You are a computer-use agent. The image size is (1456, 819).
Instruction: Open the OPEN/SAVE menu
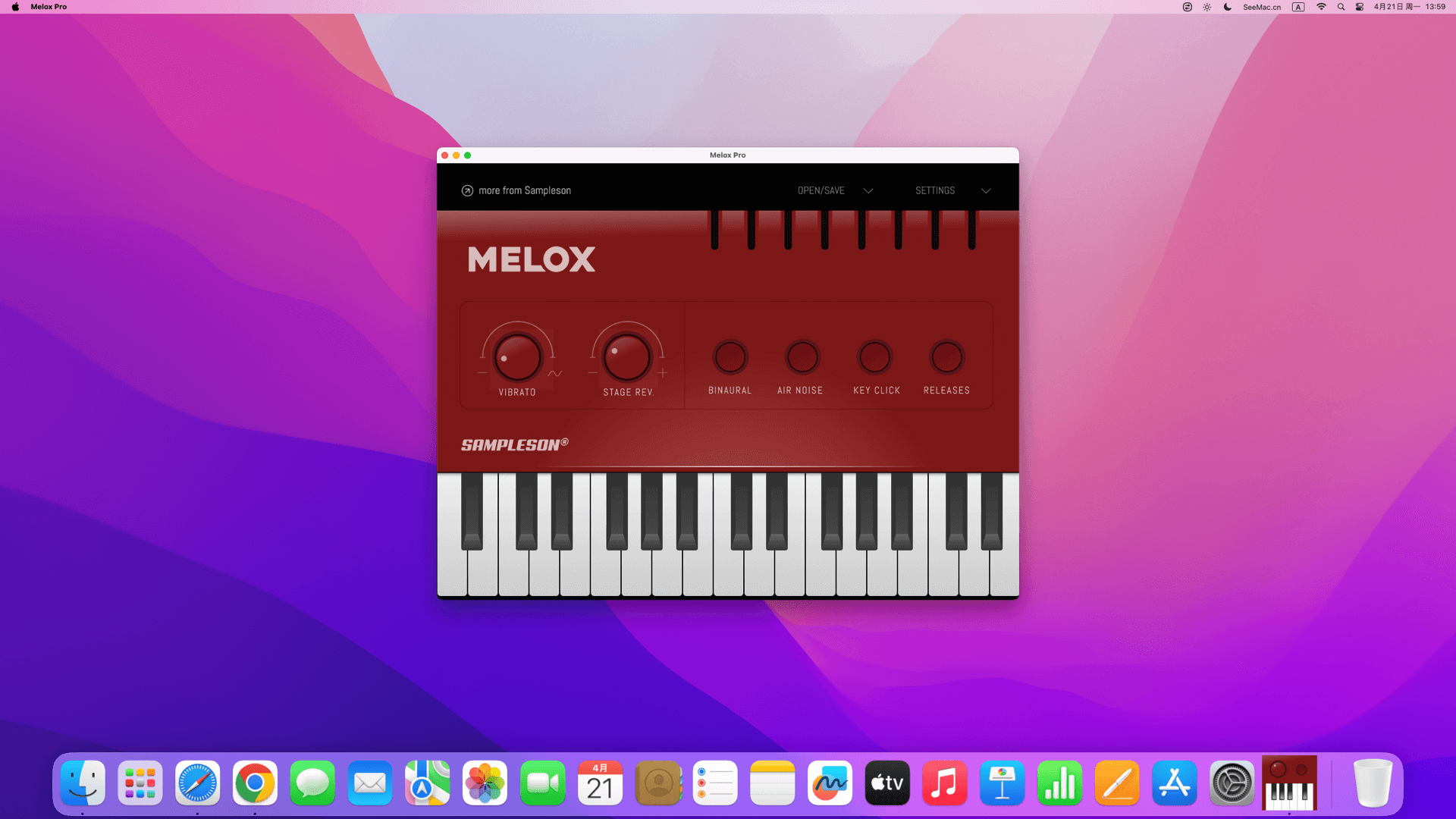(821, 191)
